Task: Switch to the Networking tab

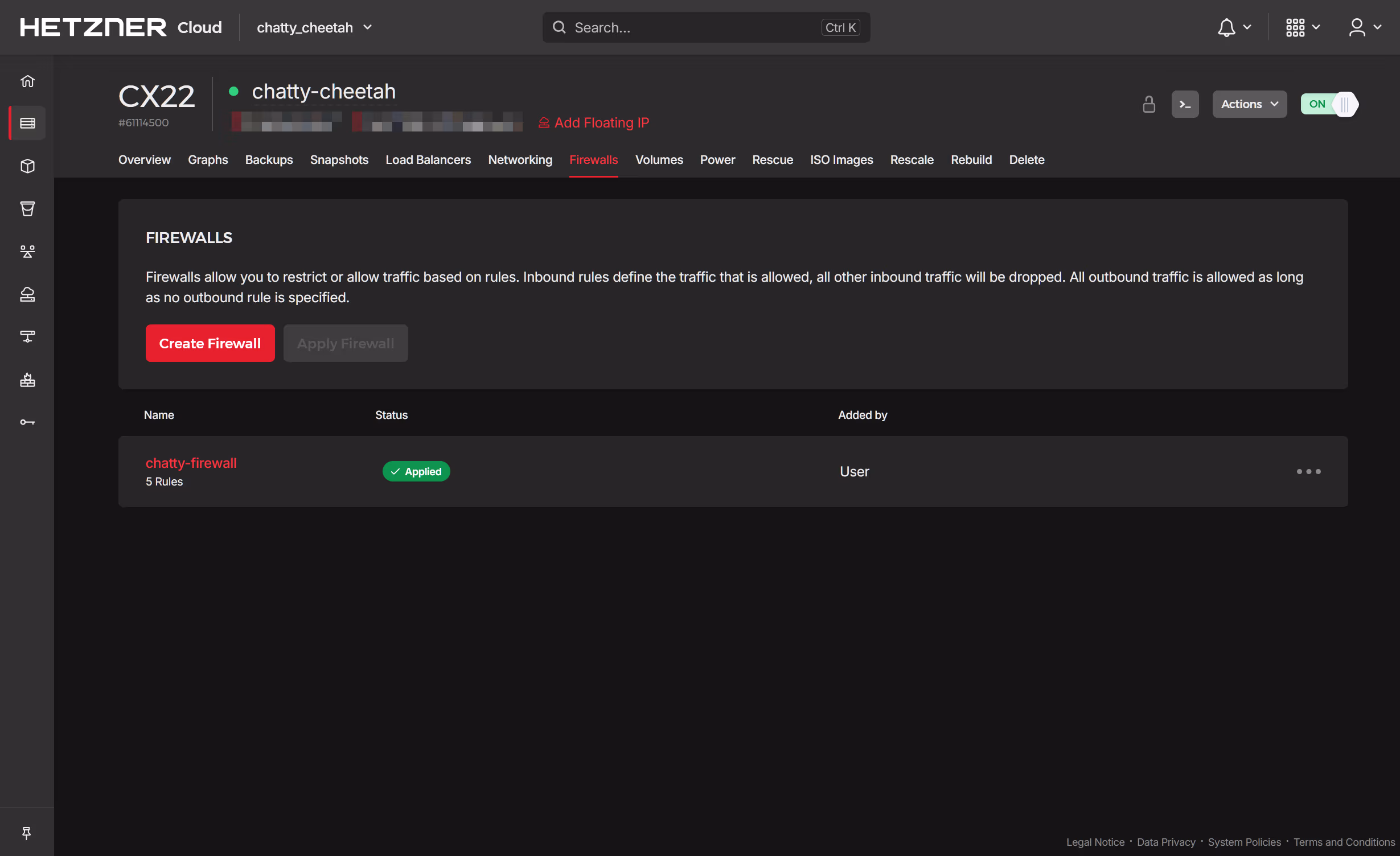Action: [x=520, y=160]
